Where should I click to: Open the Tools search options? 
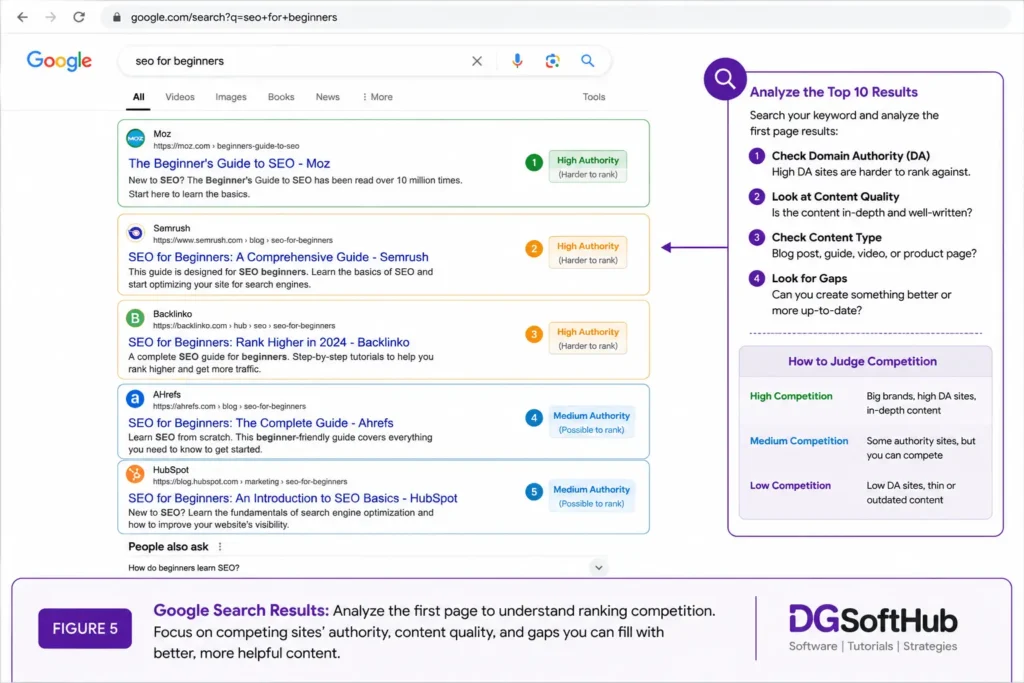coord(594,97)
